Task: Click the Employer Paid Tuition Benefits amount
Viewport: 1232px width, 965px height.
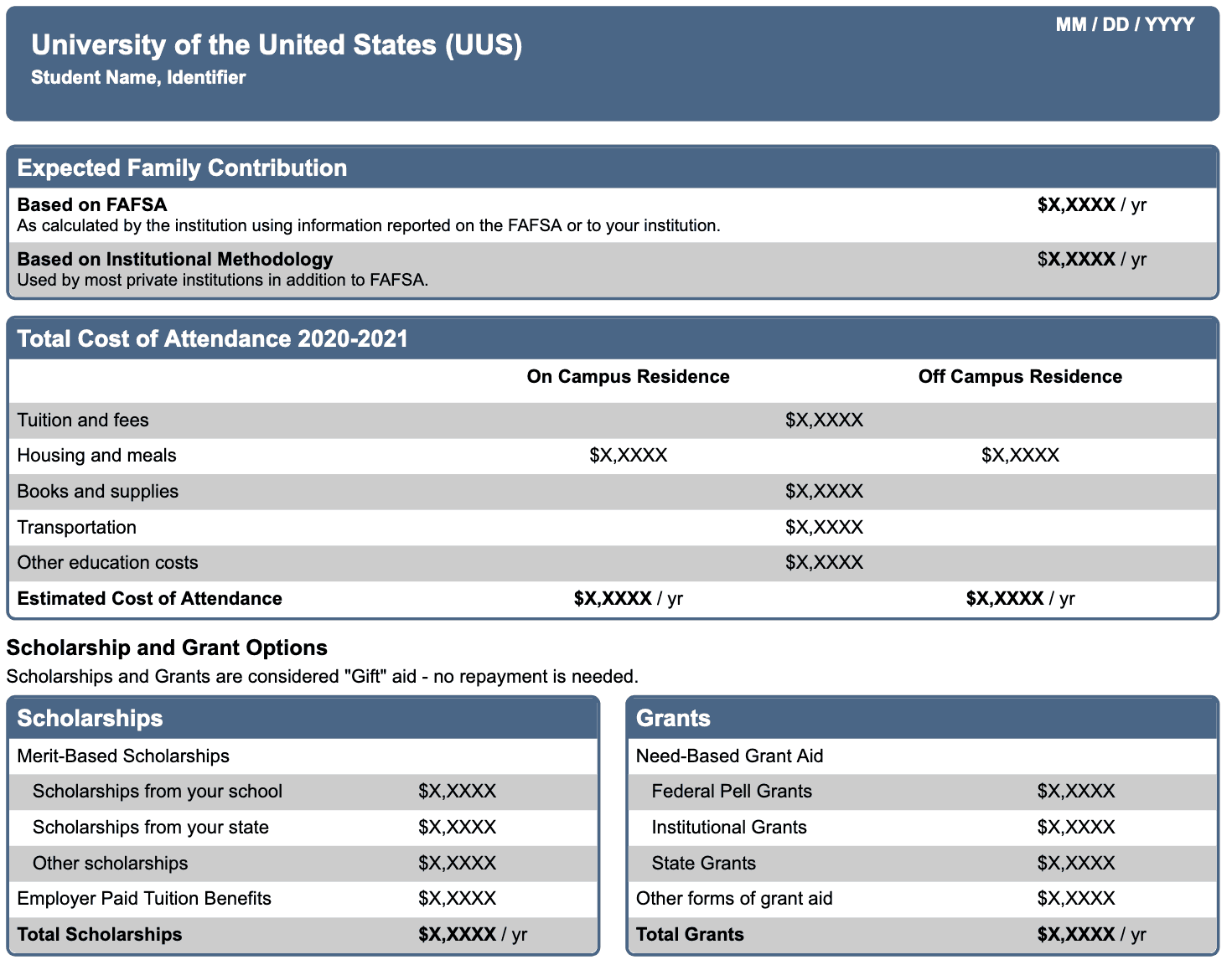Action: [x=457, y=899]
